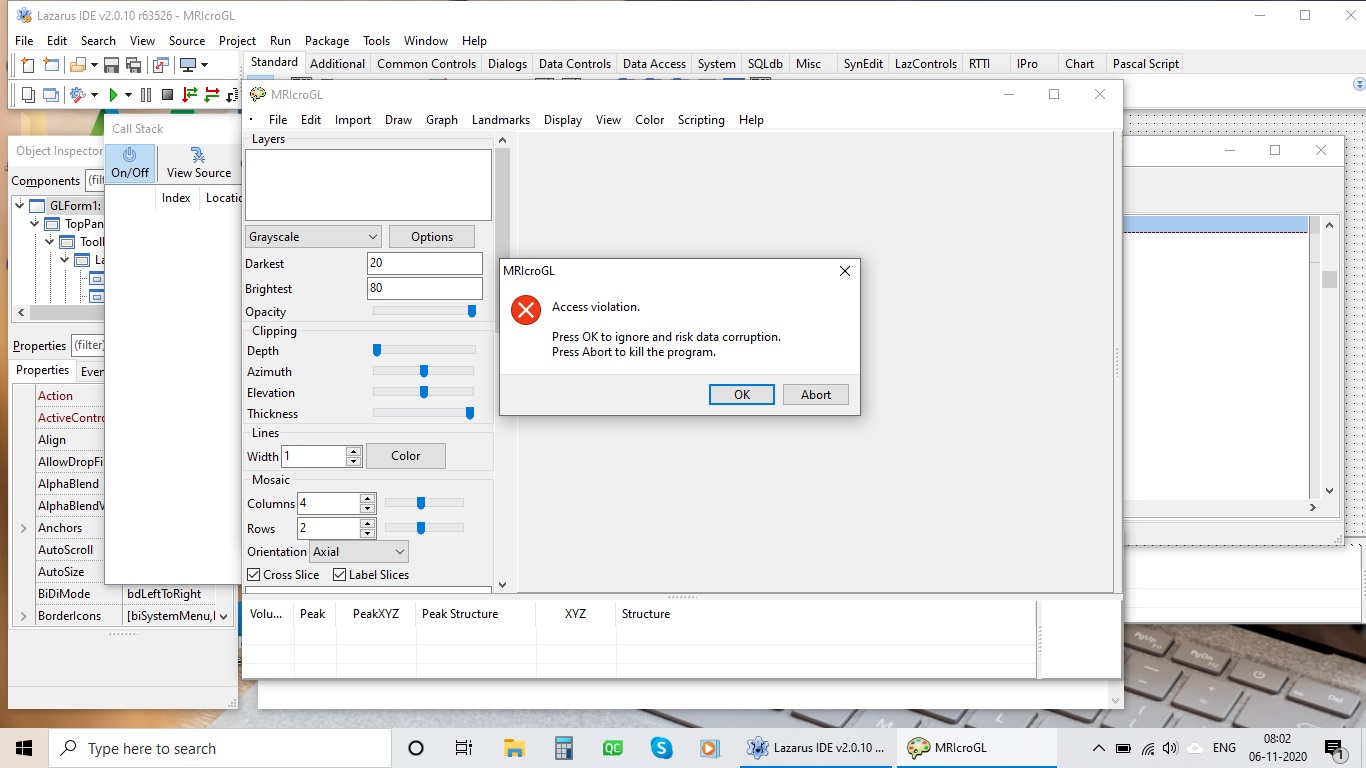Click the Stop program icon

[167, 95]
